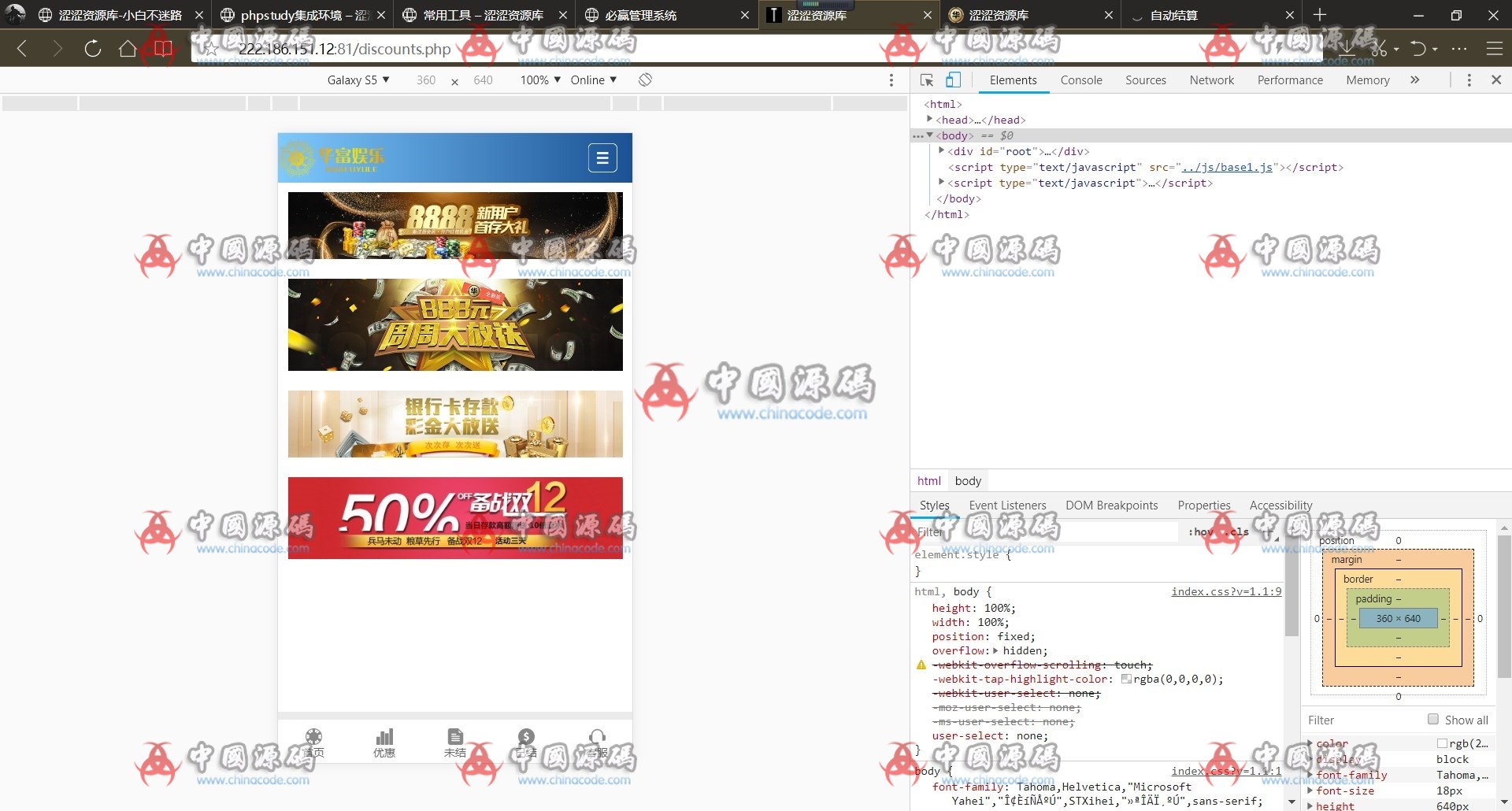Switch to Event Listeners pane
Viewport: 1512px width, 811px height.
[1007, 505]
